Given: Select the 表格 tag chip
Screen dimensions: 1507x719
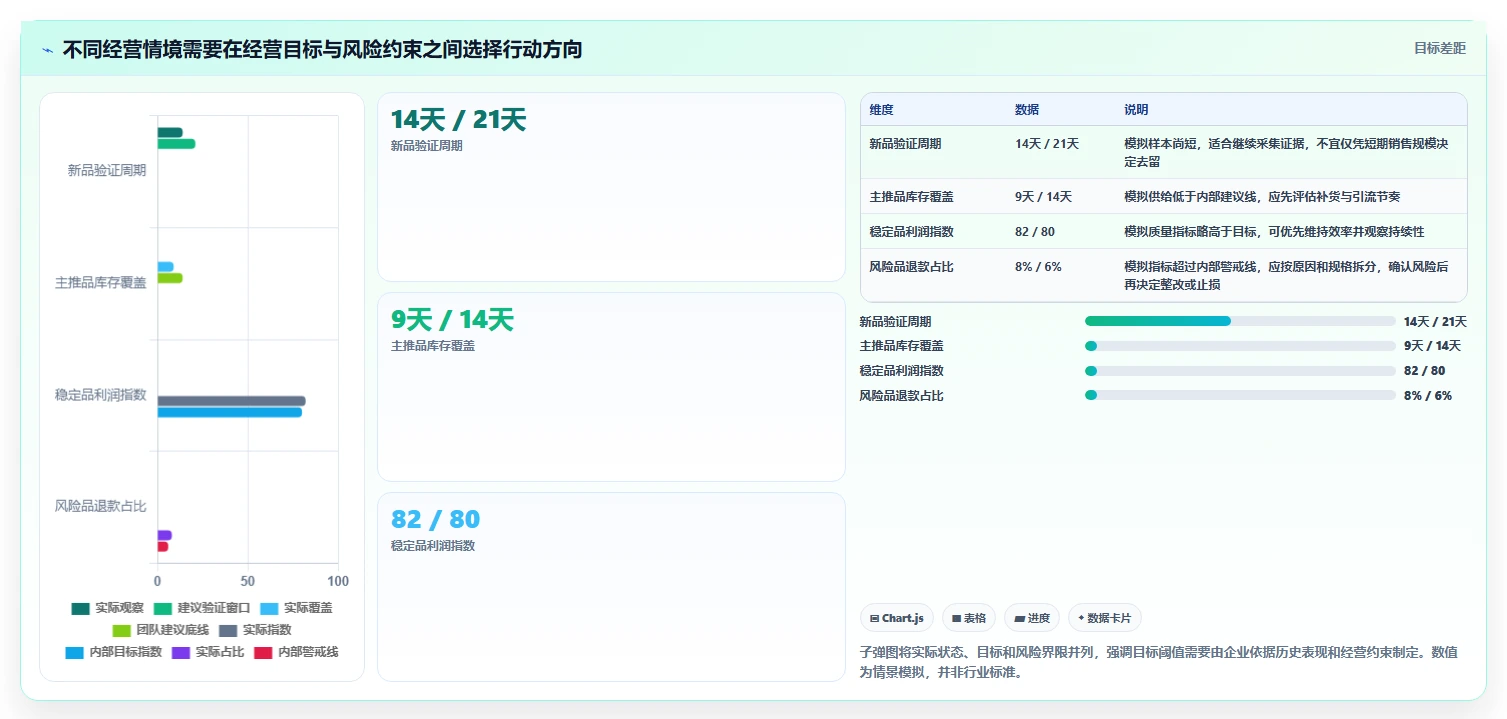Looking at the screenshot, I should click(x=969, y=618).
